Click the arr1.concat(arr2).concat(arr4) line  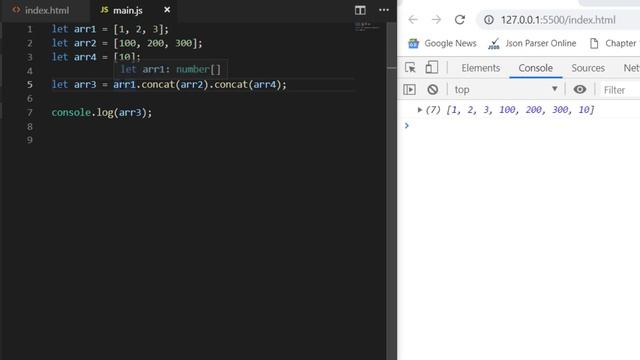coord(169,84)
